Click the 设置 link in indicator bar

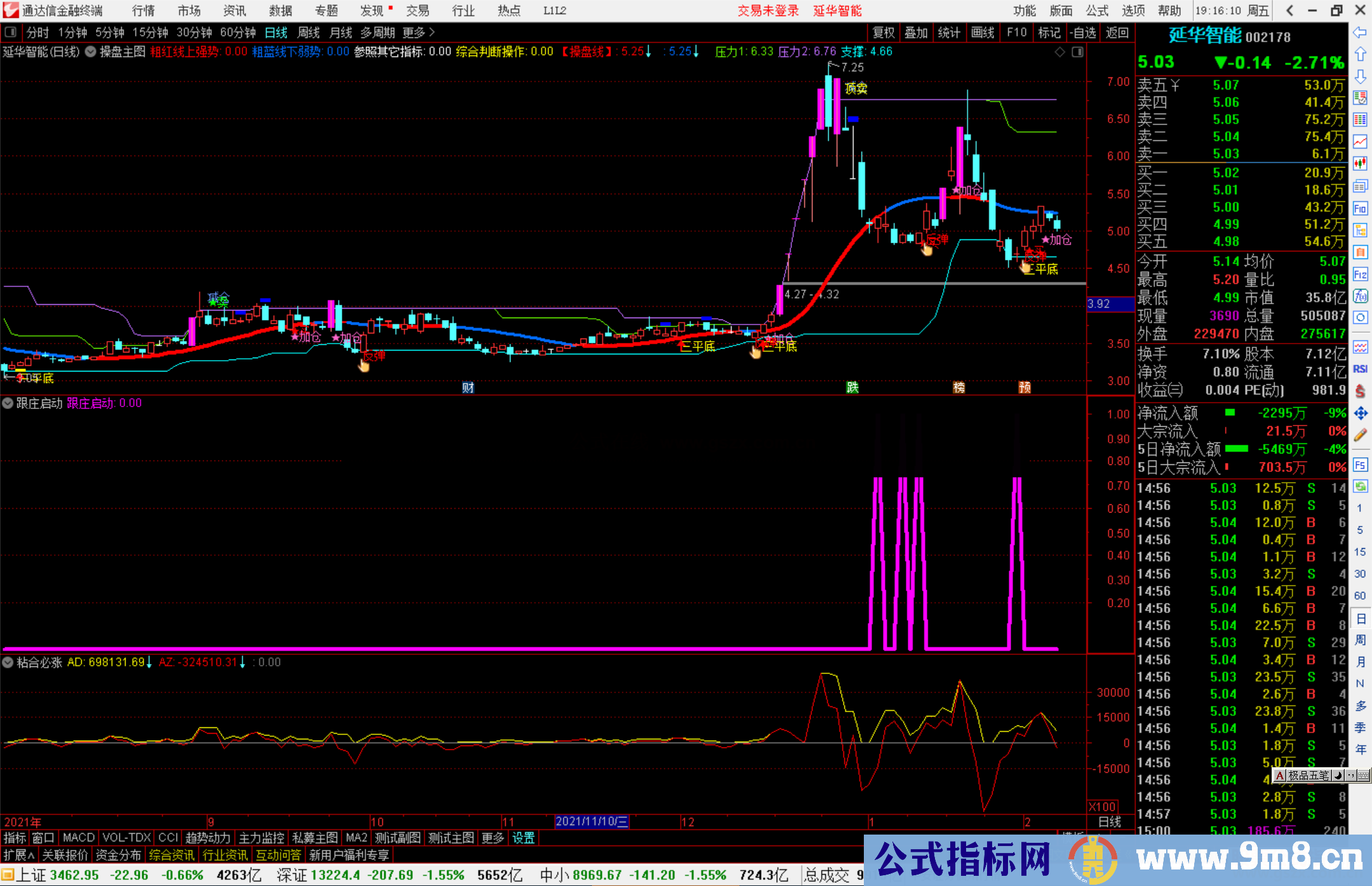(x=523, y=838)
